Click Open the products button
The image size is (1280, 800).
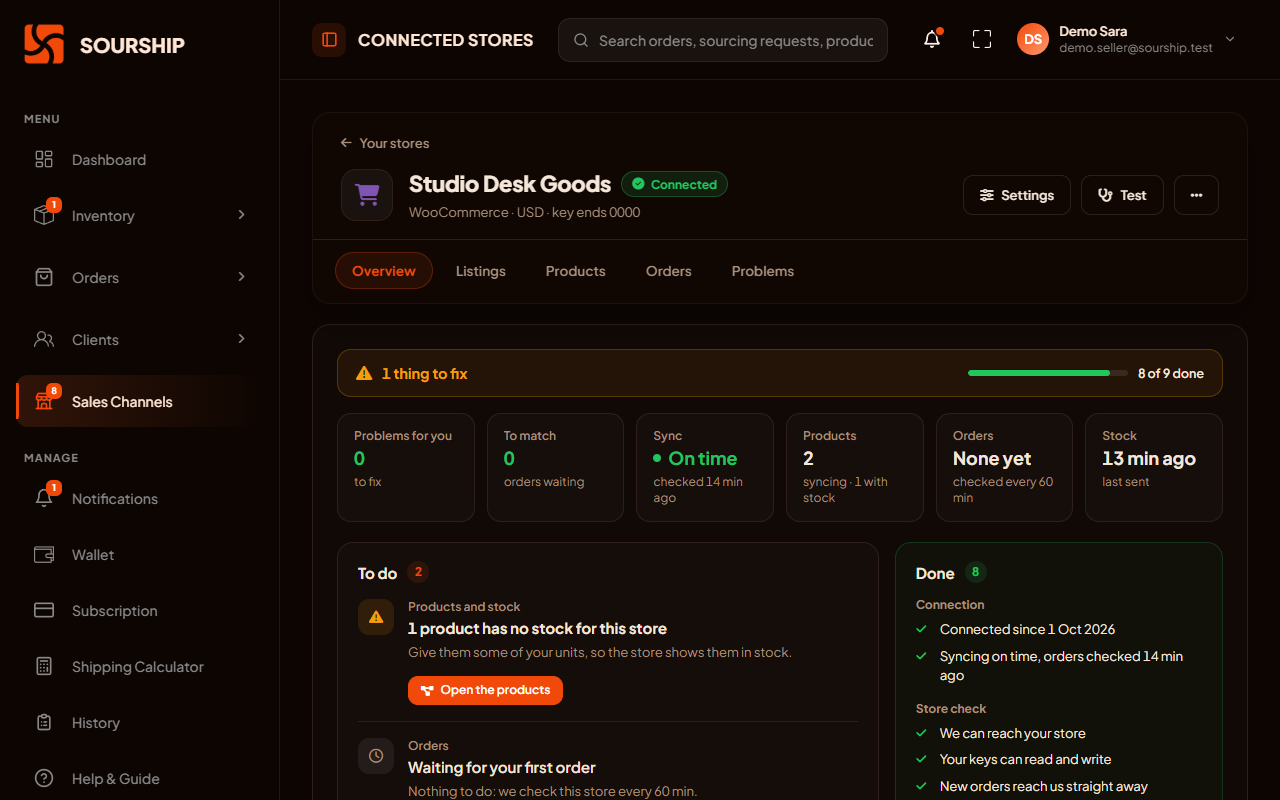[x=485, y=690]
